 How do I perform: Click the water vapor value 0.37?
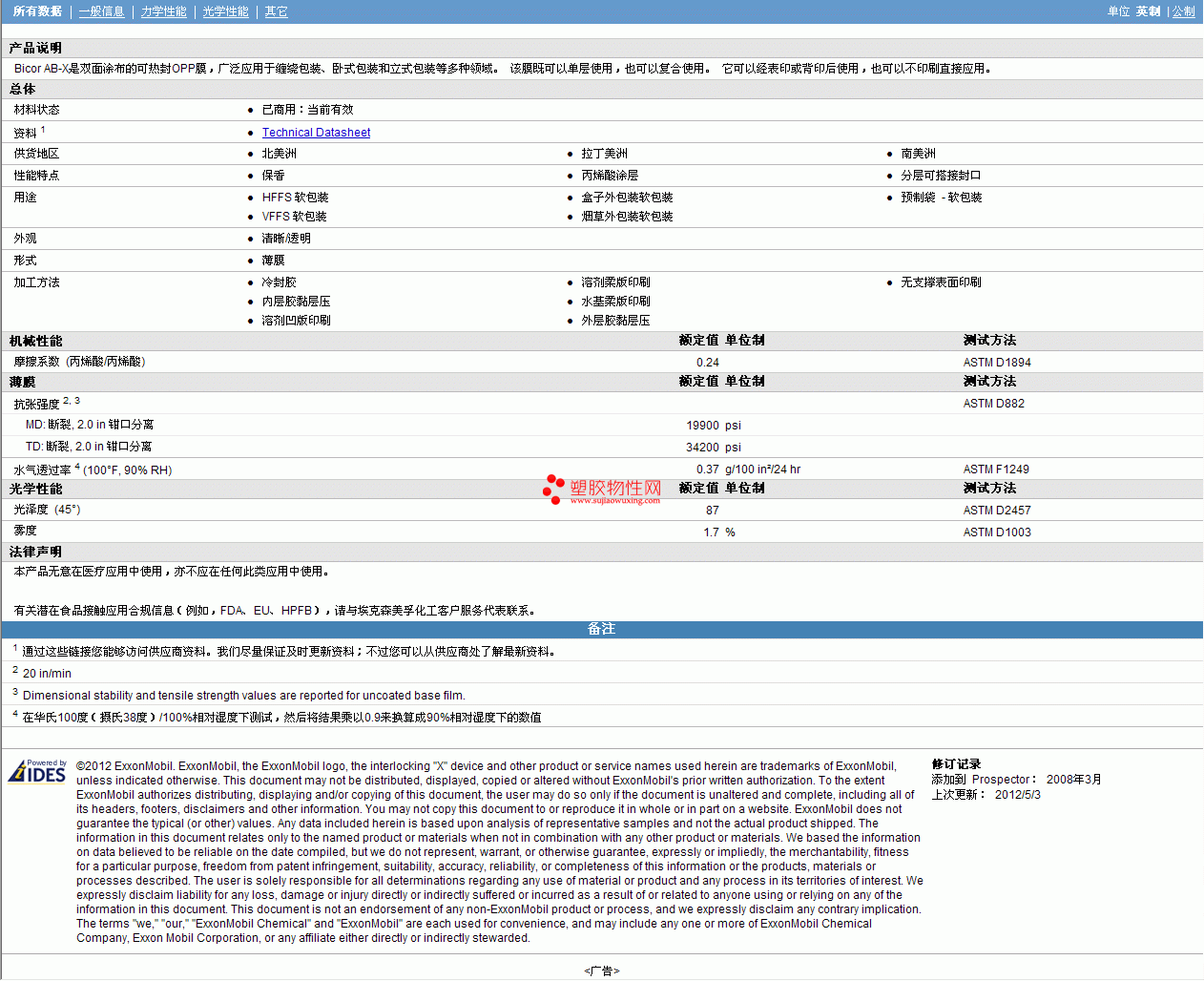point(708,470)
